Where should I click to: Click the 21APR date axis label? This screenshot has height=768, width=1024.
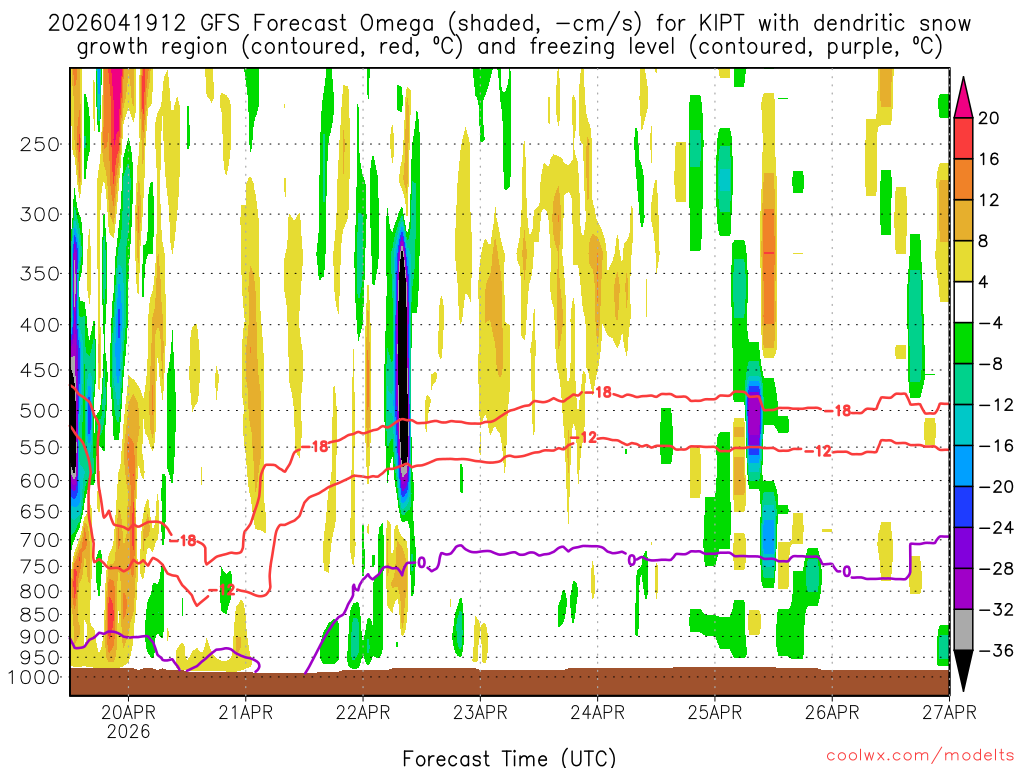246,712
